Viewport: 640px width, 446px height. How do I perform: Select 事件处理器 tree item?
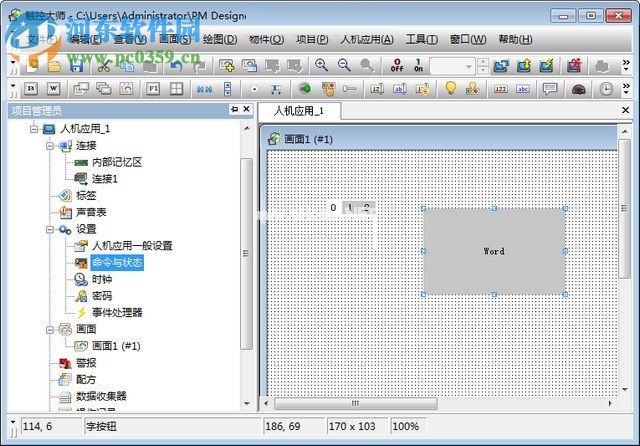(x=117, y=313)
